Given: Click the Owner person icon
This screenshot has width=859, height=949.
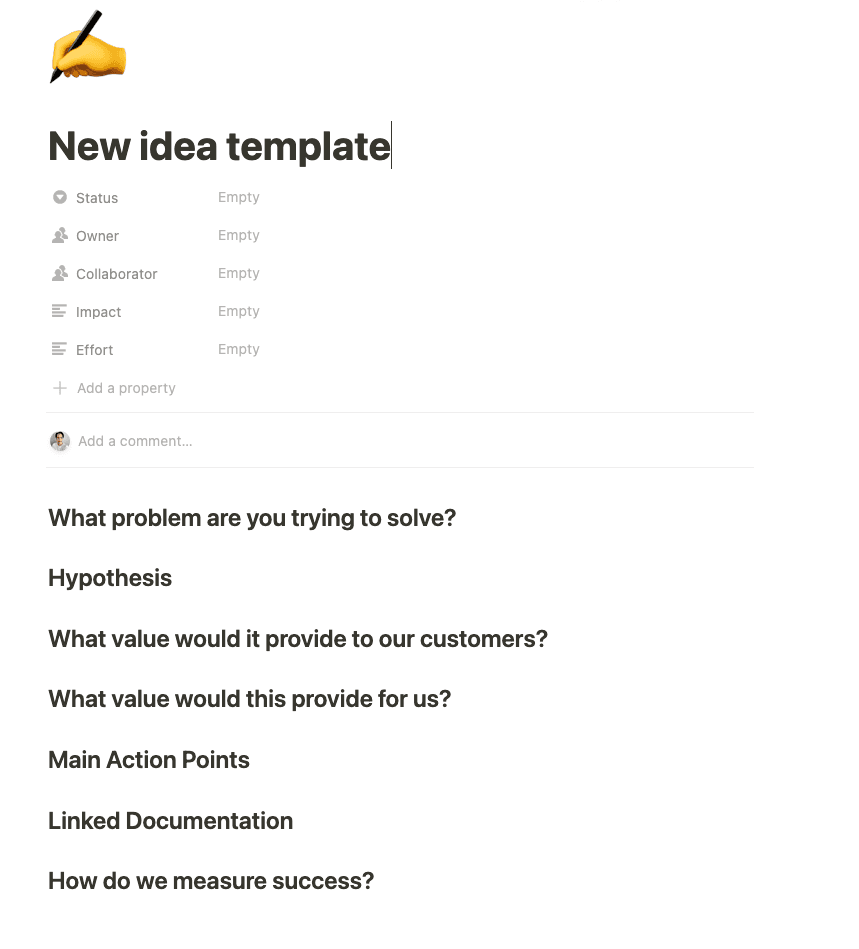Looking at the screenshot, I should (x=60, y=235).
